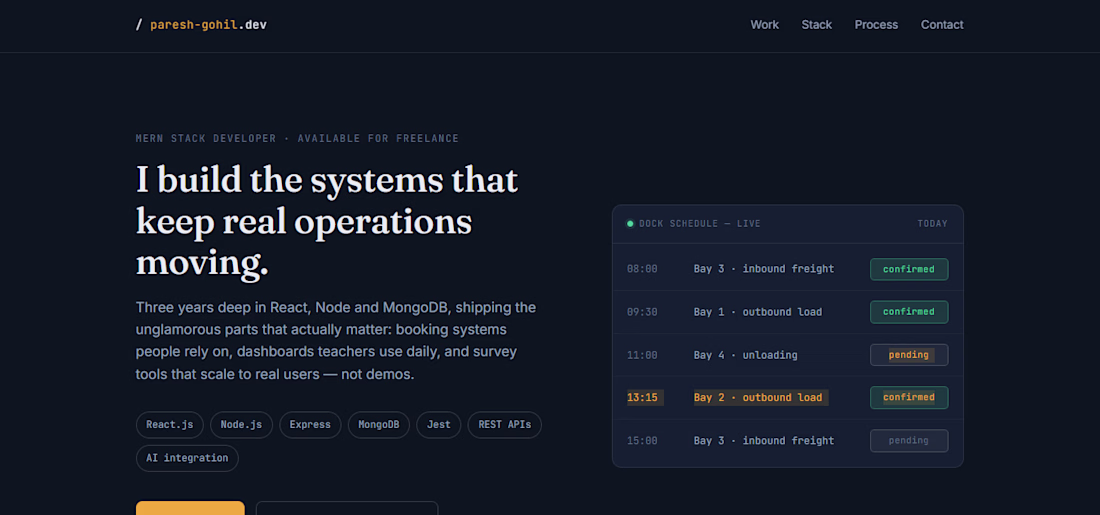Click the green live status dot
Viewport: 1100px width, 515px height.
pos(630,224)
